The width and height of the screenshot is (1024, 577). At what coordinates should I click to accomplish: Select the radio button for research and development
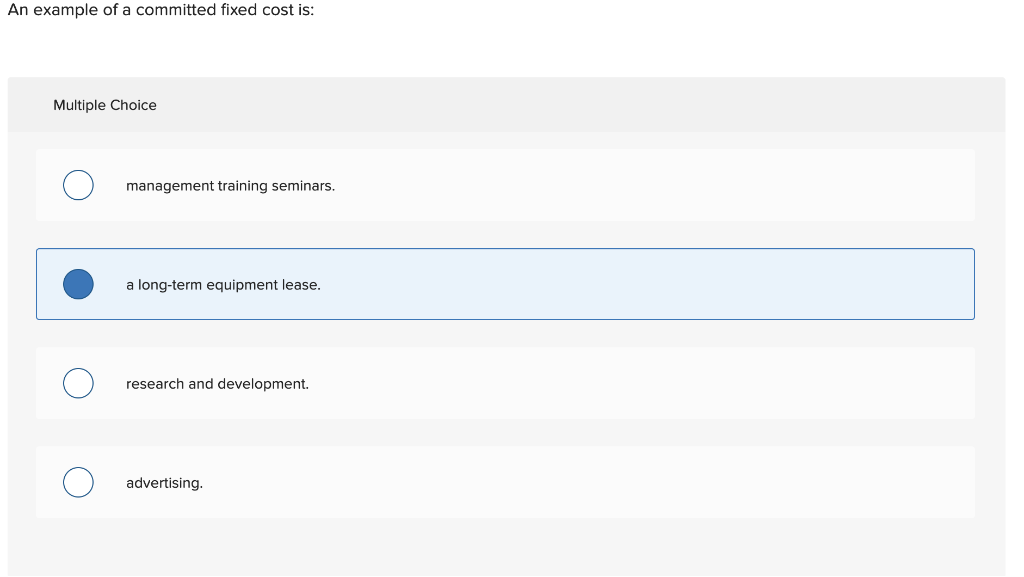[x=78, y=382]
